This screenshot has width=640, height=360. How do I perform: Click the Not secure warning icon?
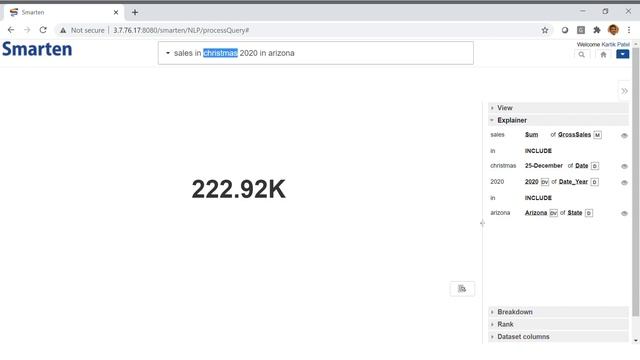63,30
